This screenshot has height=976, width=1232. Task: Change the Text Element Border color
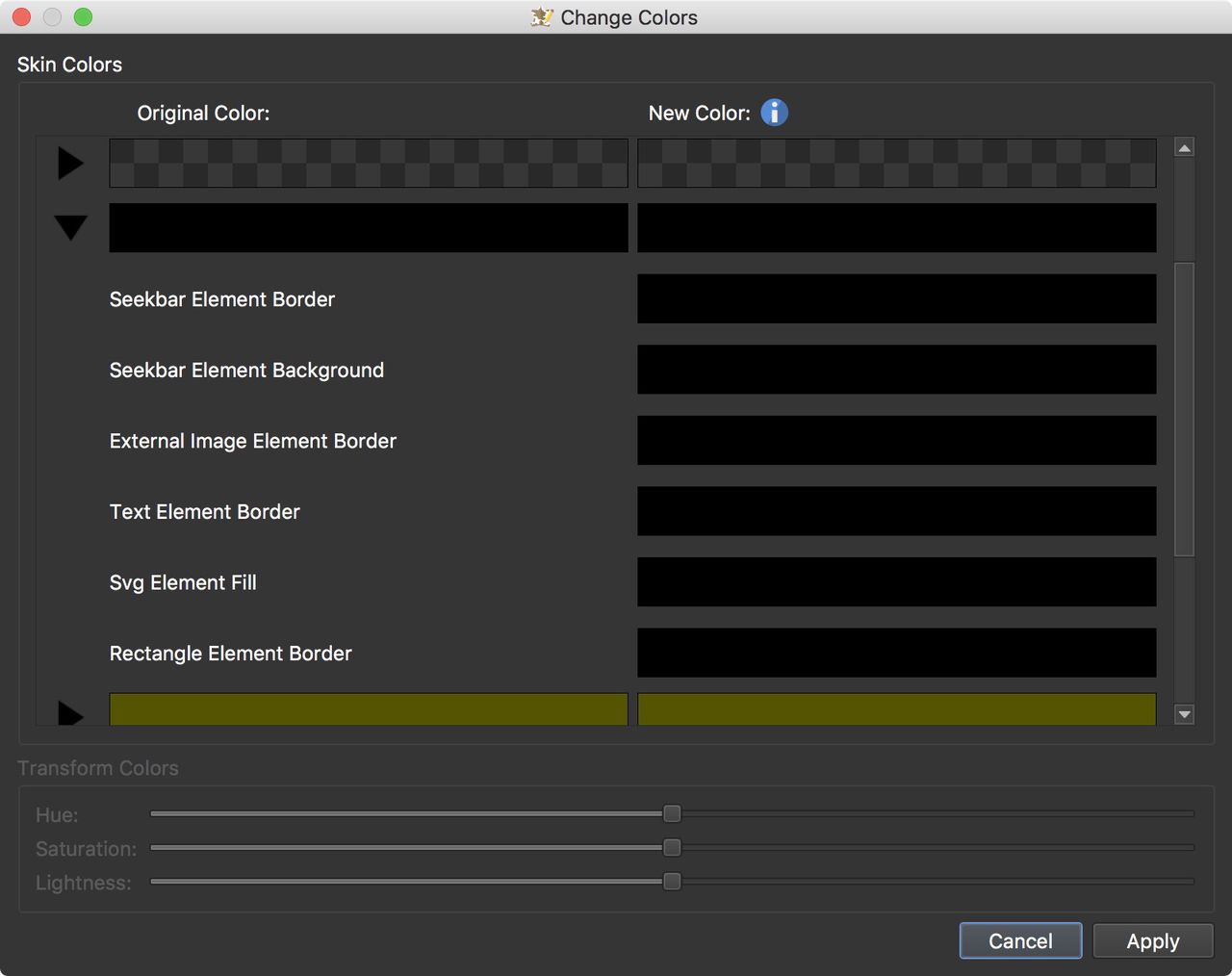tap(896, 511)
